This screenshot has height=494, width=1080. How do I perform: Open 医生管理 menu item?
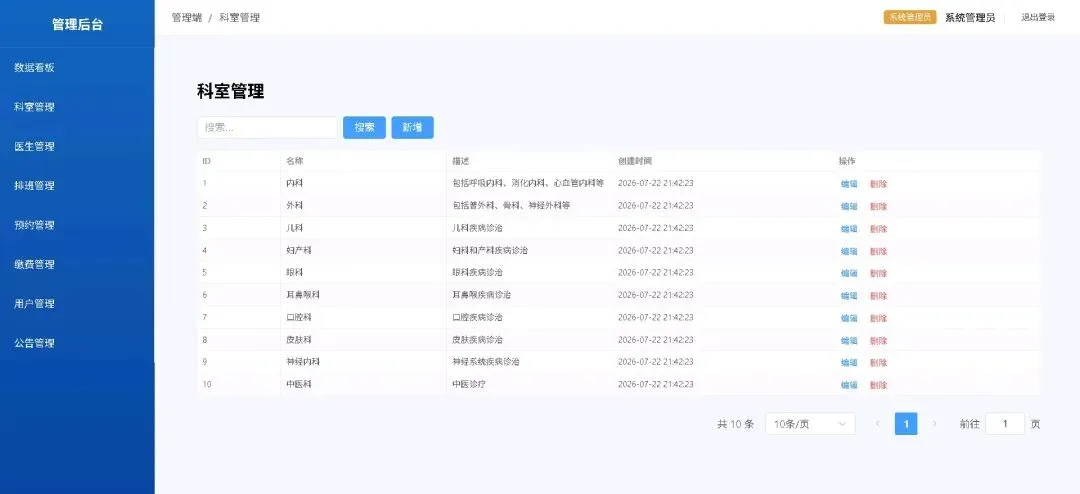click(x=34, y=146)
